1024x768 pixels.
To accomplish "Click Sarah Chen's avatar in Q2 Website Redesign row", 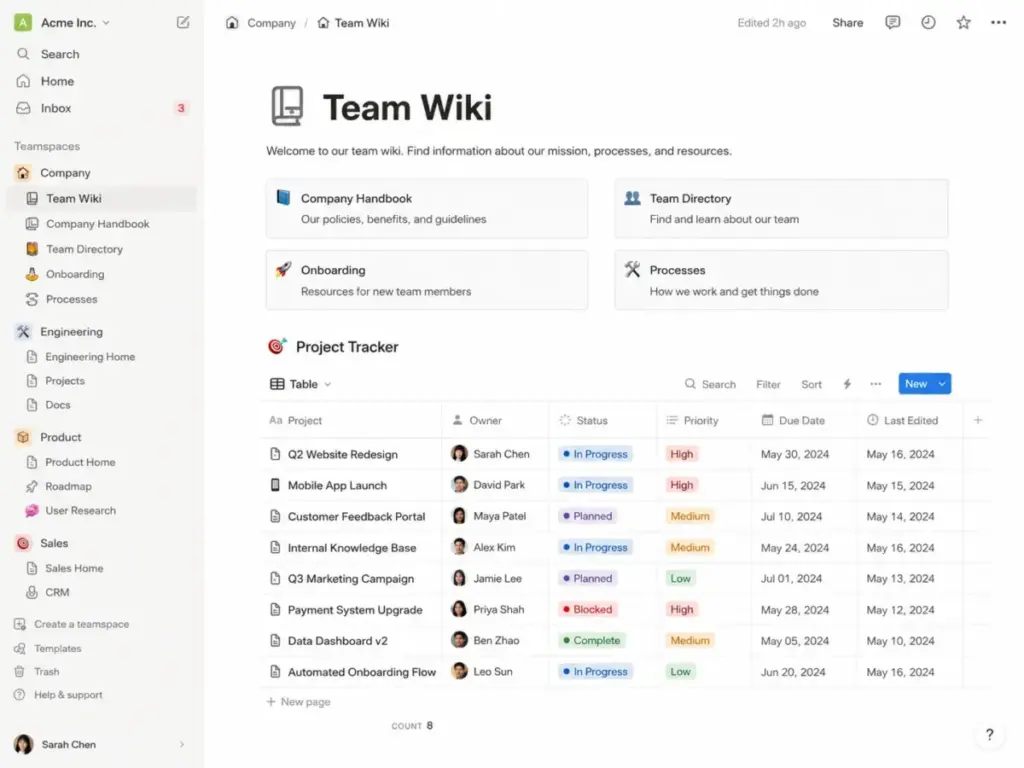I will (x=459, y=453).
